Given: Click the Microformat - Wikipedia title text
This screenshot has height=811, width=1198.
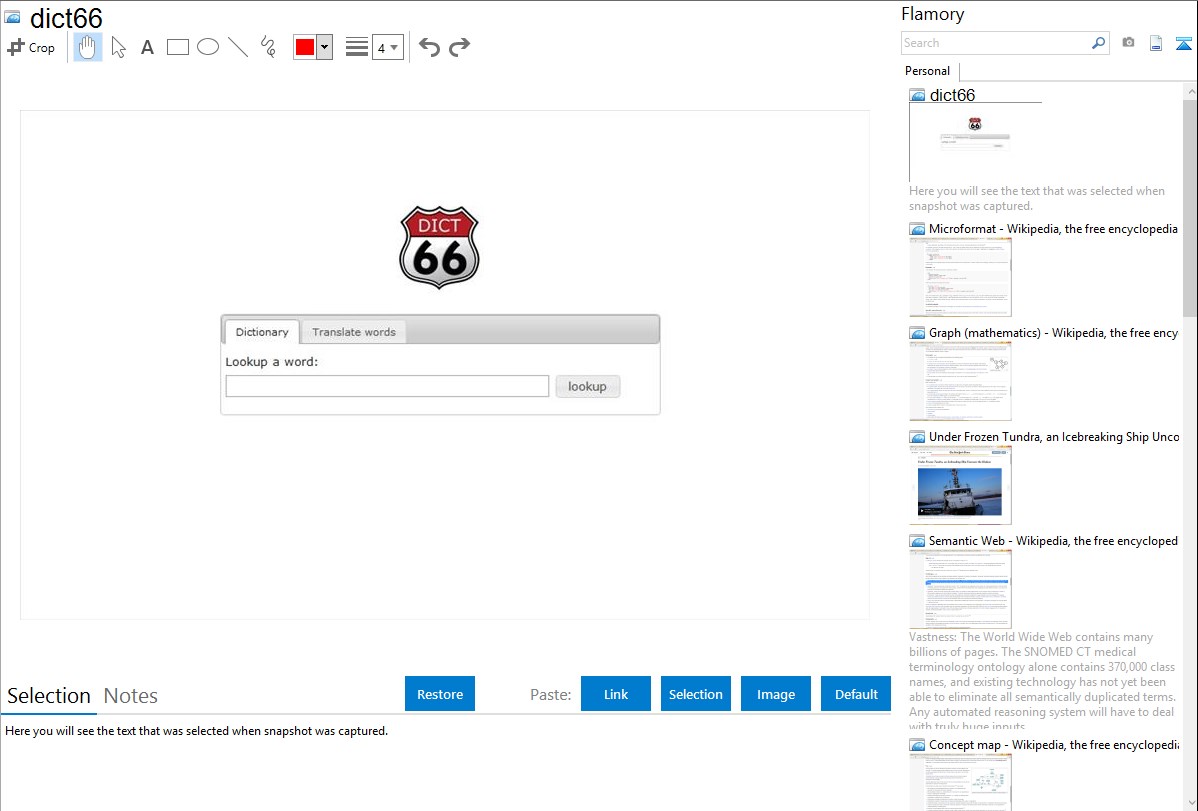Looking at the screenshot, I should 1053,229.
